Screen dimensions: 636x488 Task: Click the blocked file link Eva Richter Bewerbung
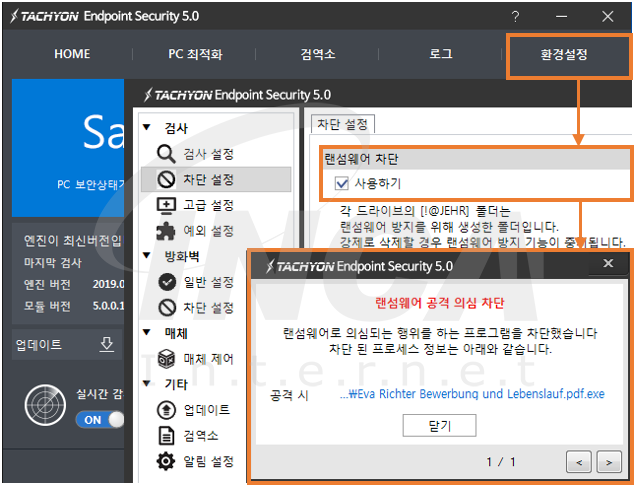coord(472,393)
